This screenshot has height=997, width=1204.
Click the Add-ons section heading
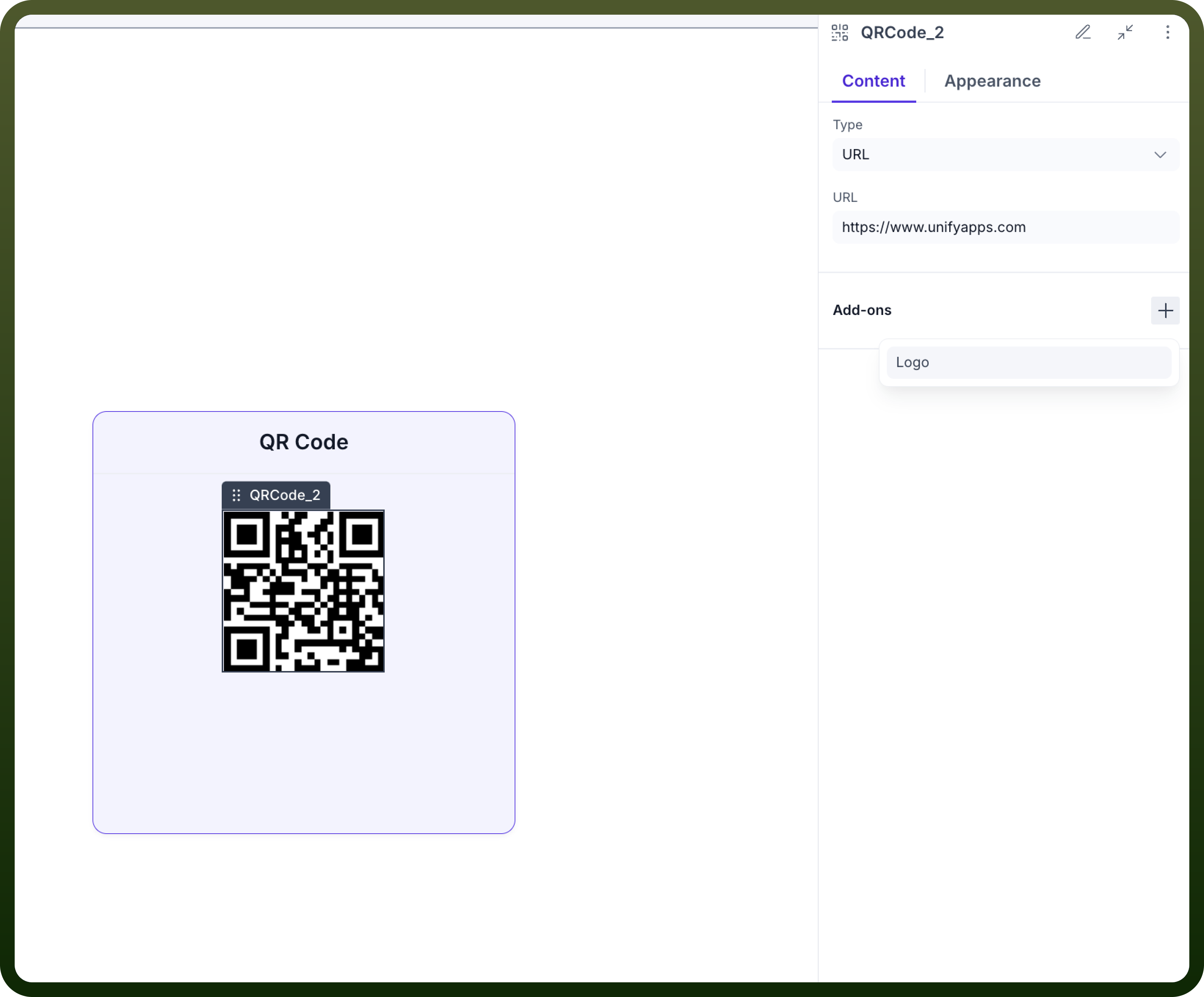pyautogui.click(x=862, y=310)
